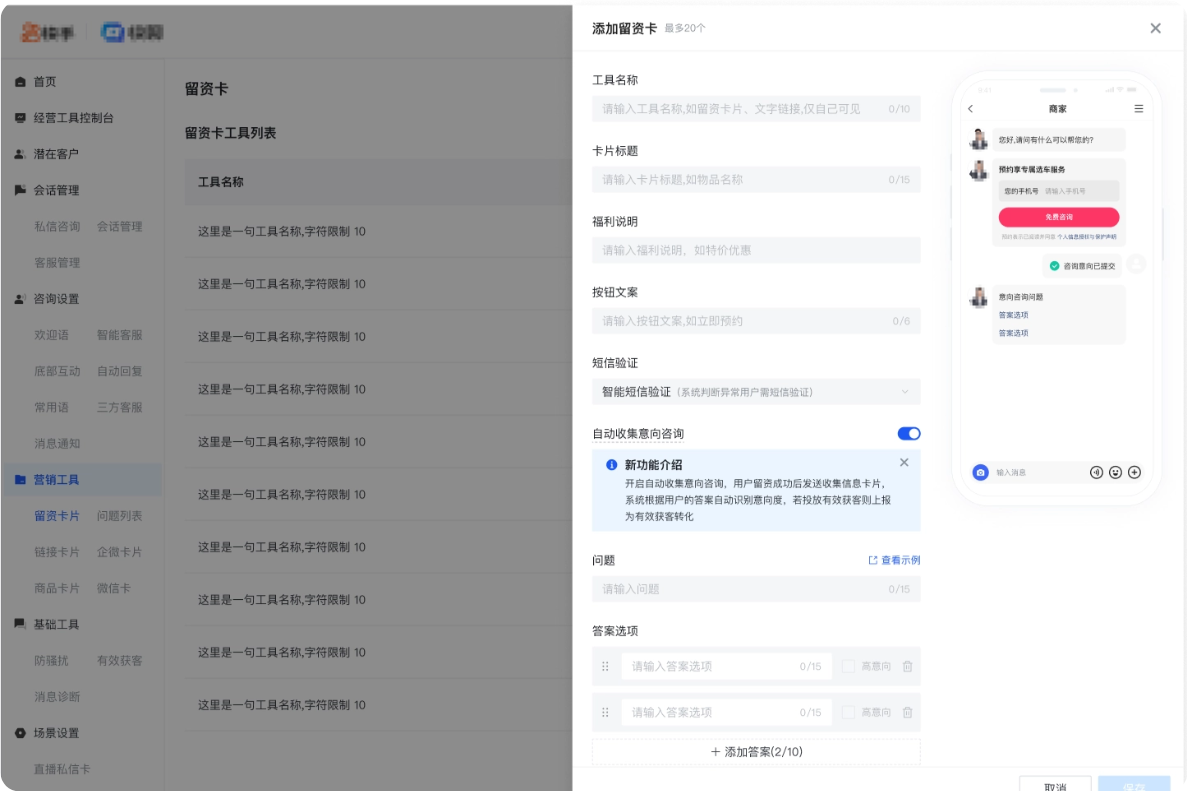Grab the drag handle of the first answer option

pyautogui.click(x=605, y=665)
